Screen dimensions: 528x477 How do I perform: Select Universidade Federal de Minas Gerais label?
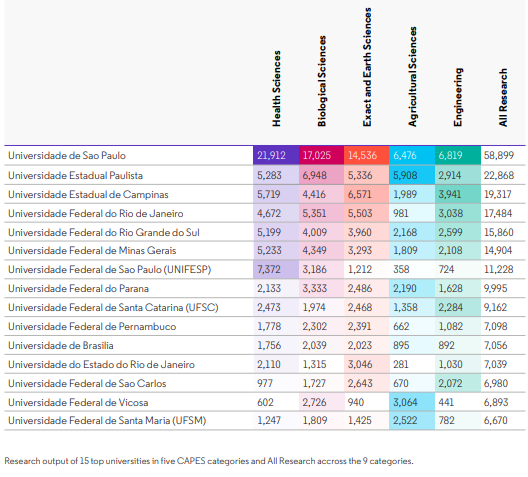pos(92,250)
